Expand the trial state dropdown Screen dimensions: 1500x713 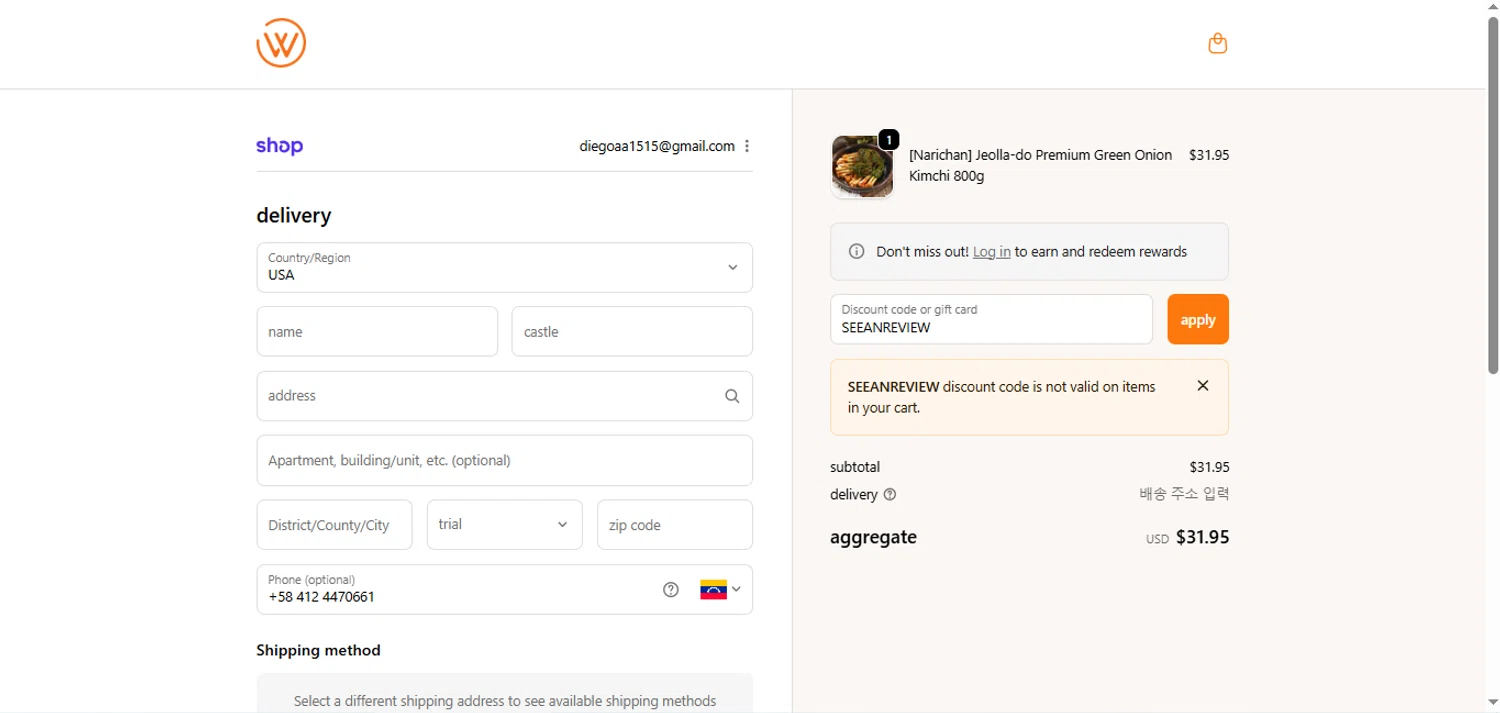(x=504, y=524)
